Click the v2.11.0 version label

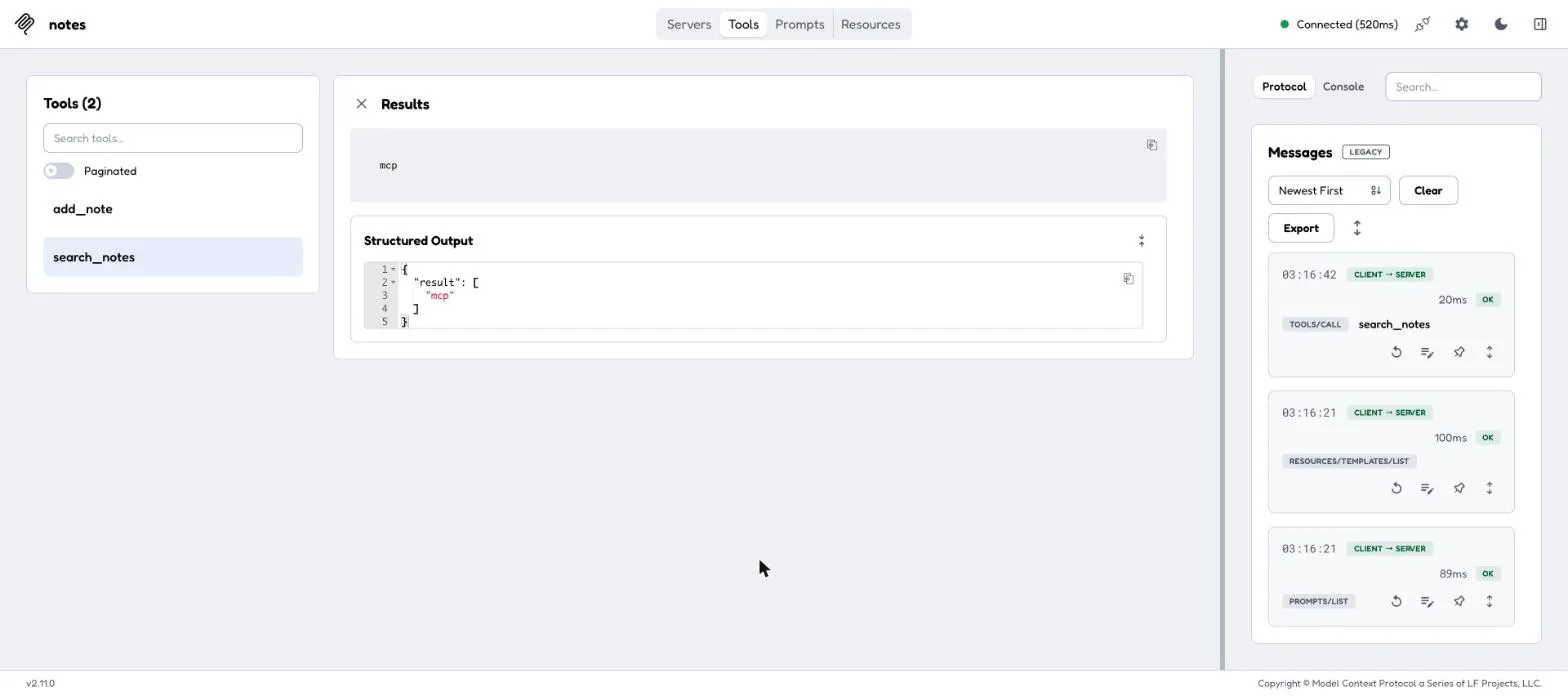click(x=40, y=683)
